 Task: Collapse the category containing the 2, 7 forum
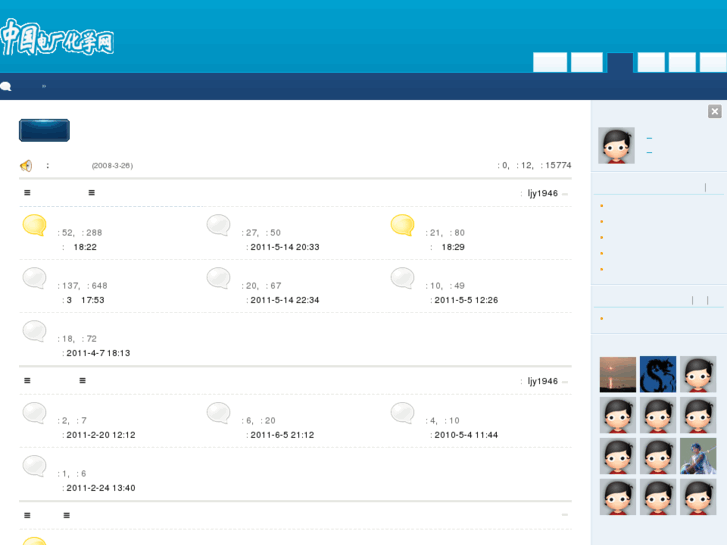[565, 382]
